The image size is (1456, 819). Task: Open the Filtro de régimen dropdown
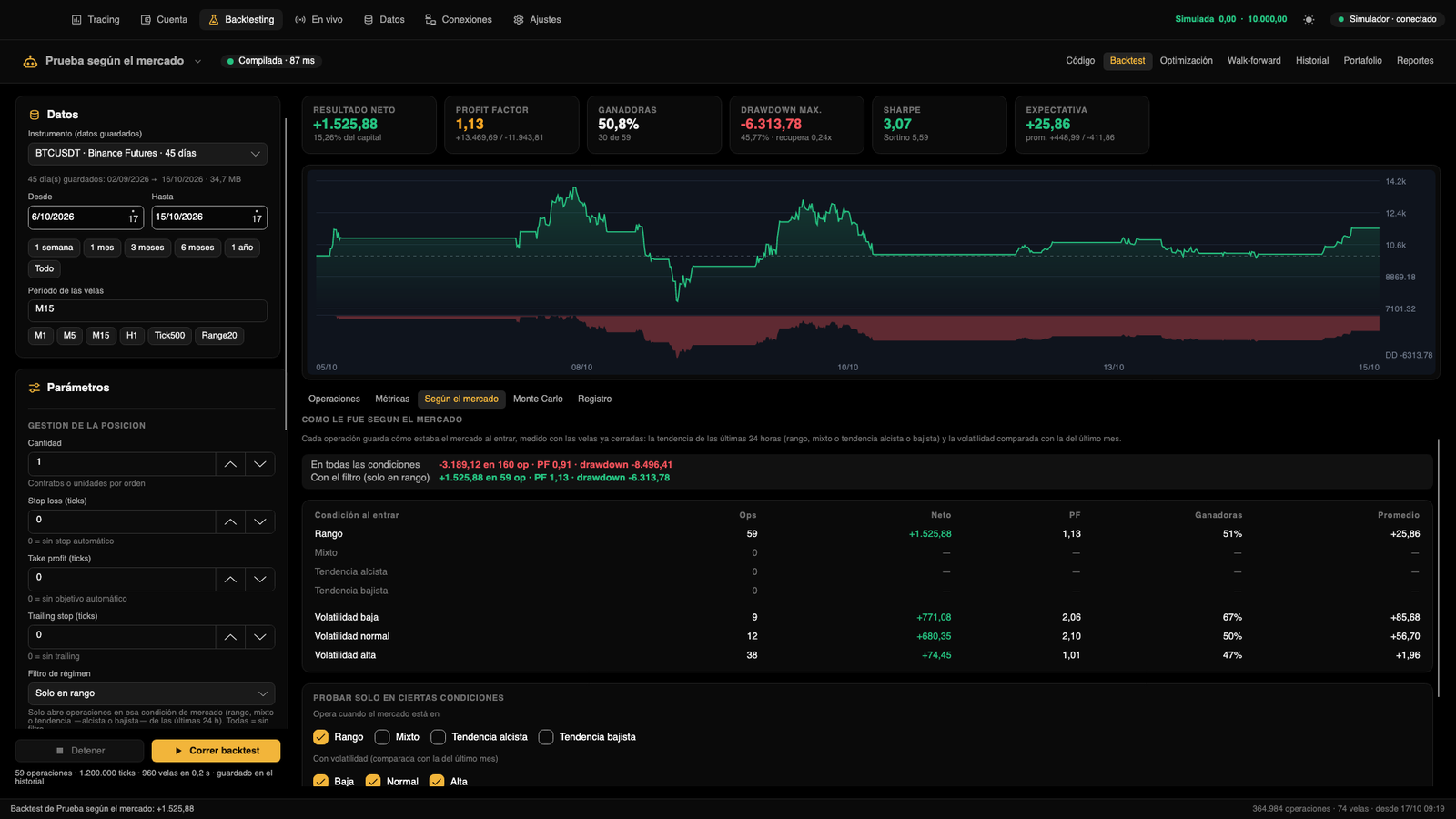coord(151,693)
